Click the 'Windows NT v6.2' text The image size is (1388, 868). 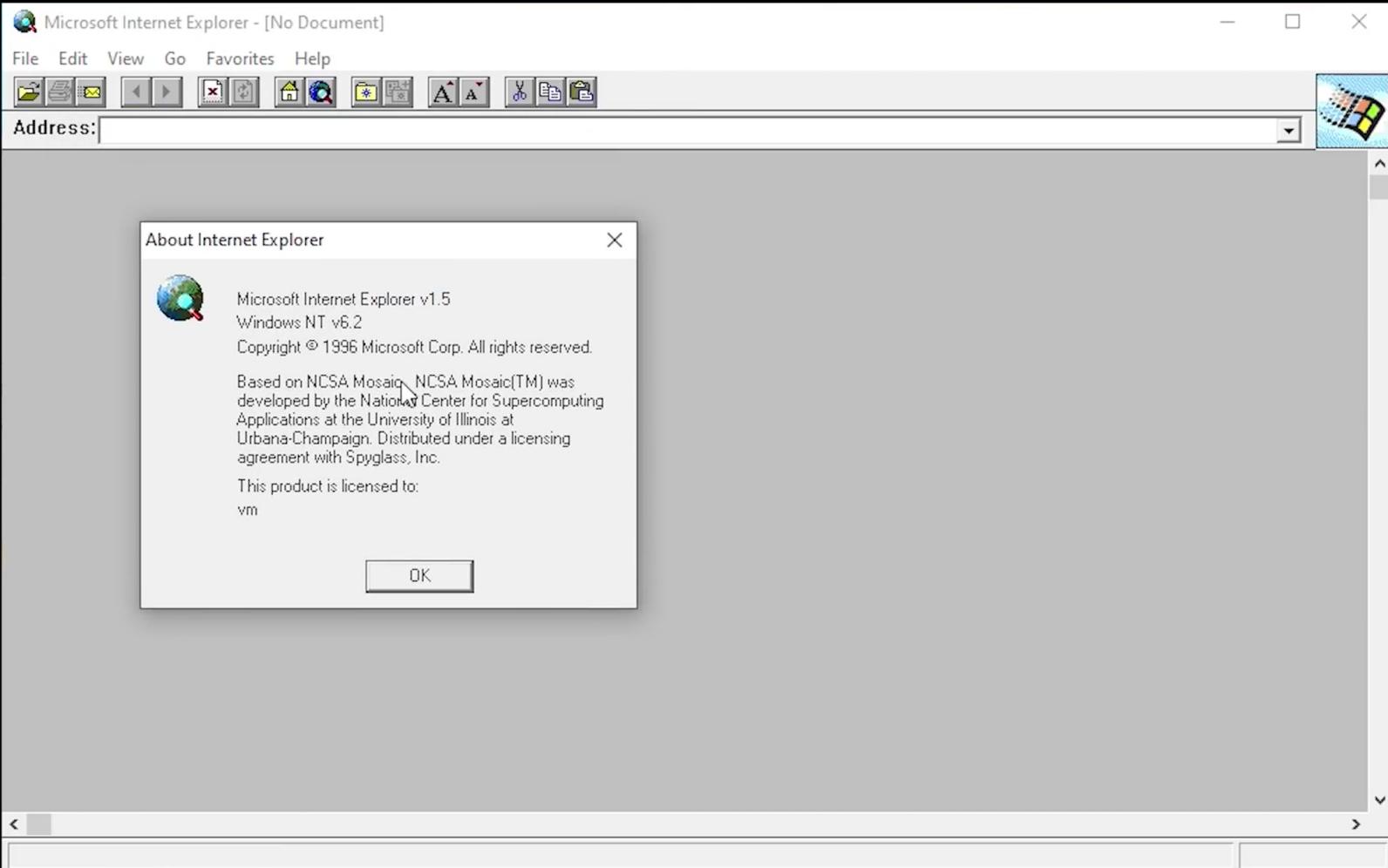(x=299, y=322)
